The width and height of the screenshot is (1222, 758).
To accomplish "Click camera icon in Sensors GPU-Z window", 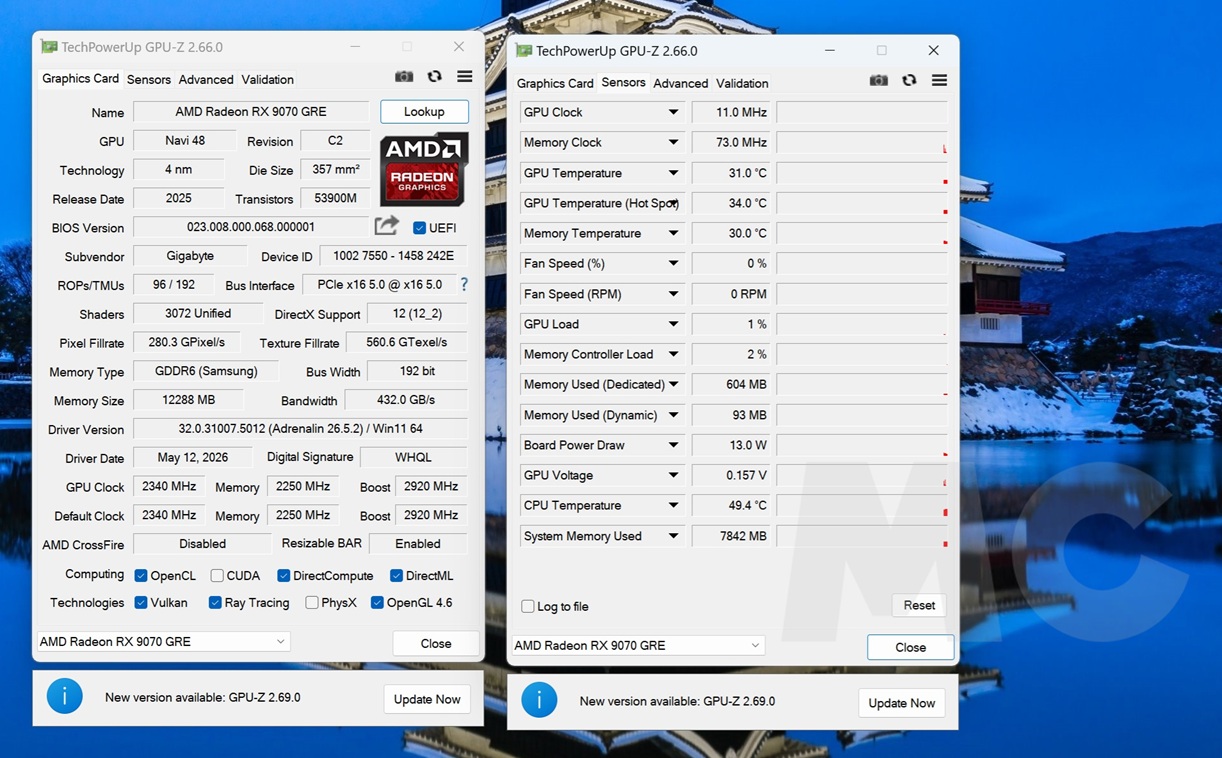I will [879, 80].
